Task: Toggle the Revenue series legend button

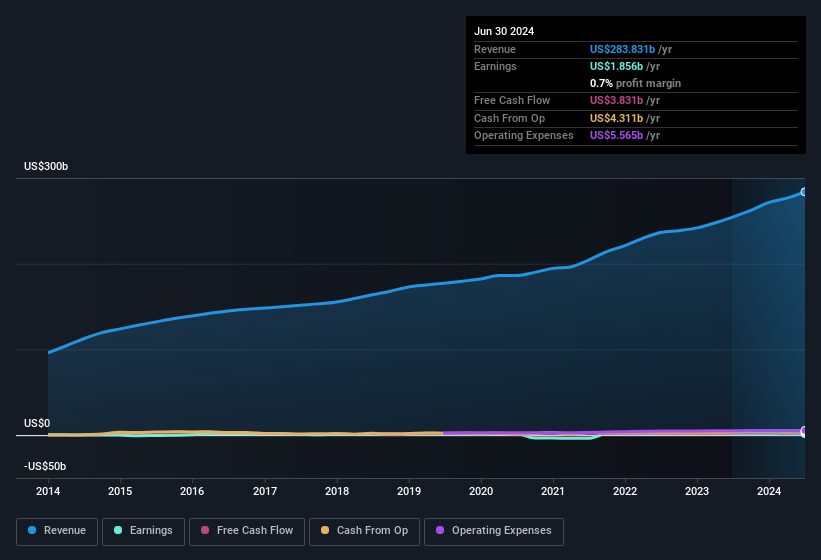Action: click(57, 532)
